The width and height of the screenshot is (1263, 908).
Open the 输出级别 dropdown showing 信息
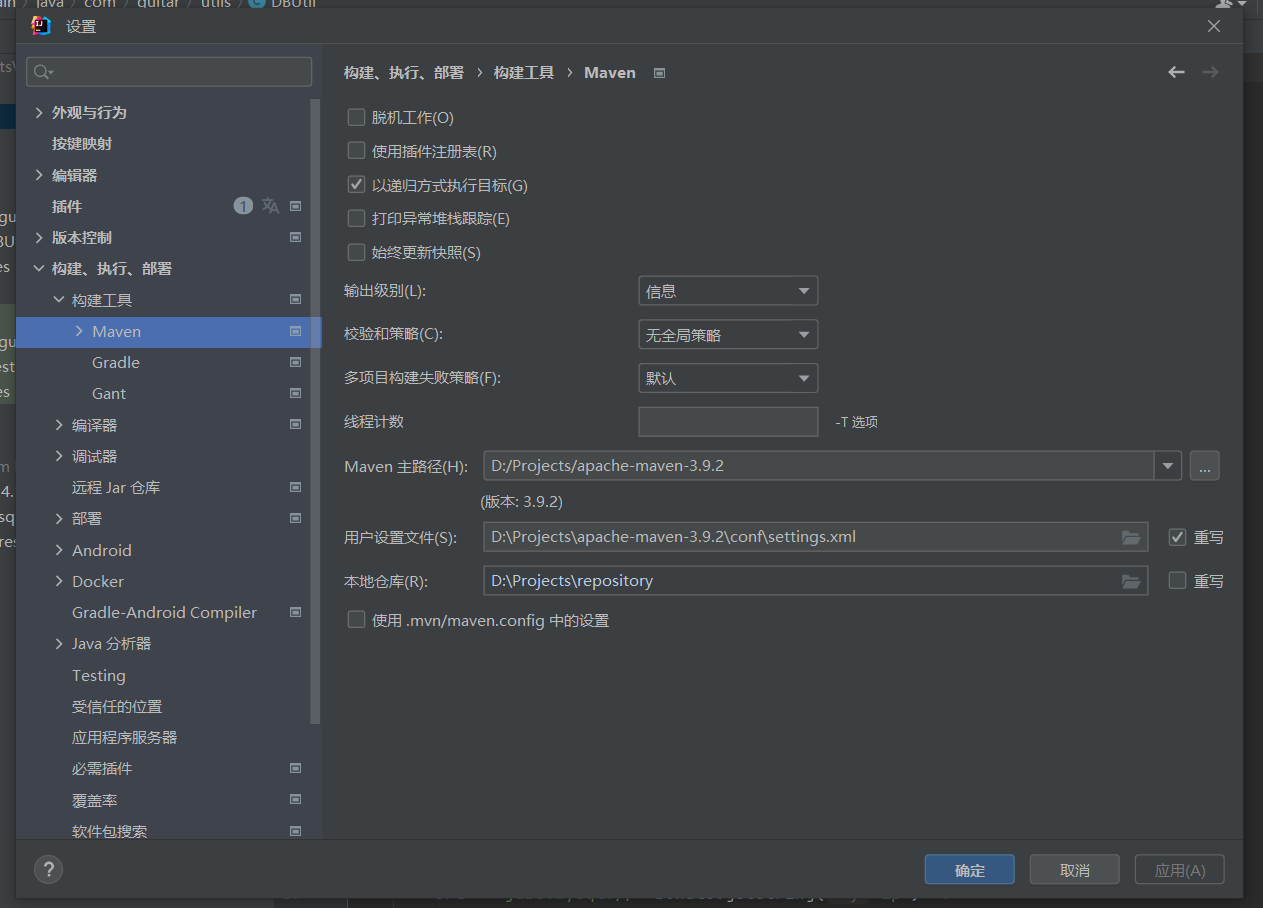tap(728, 291)
